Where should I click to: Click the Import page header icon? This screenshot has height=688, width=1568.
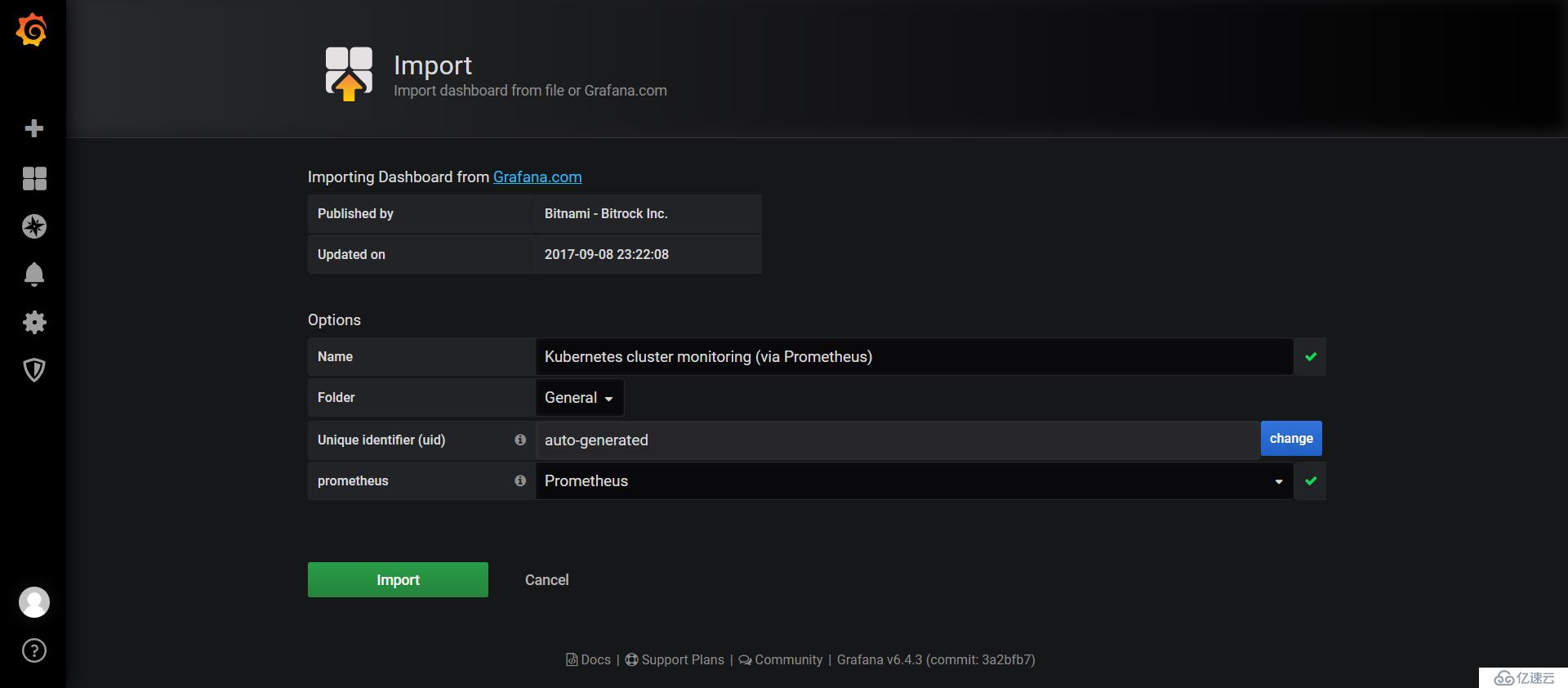pos(349,74)
